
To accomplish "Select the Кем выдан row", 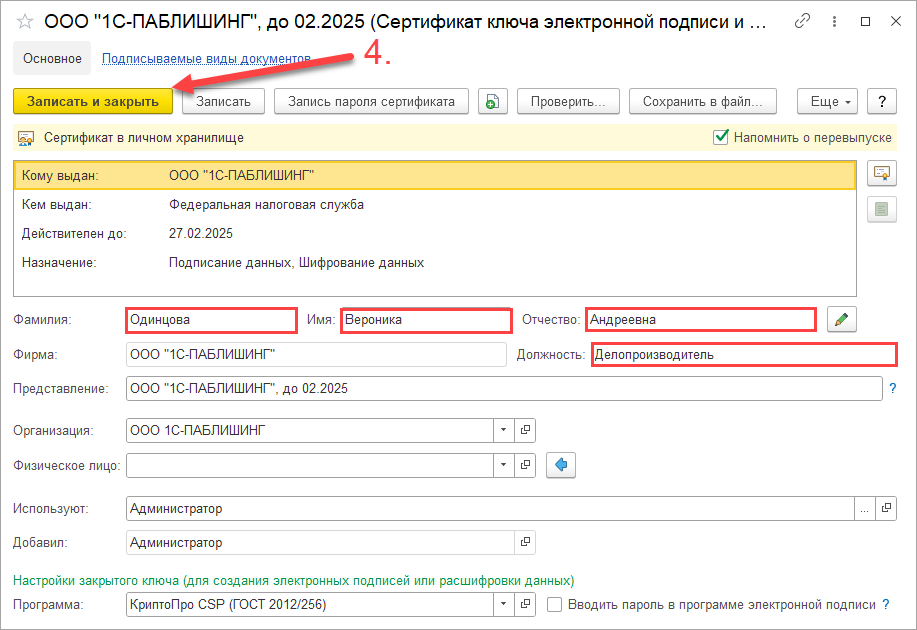I will [435, 205].
